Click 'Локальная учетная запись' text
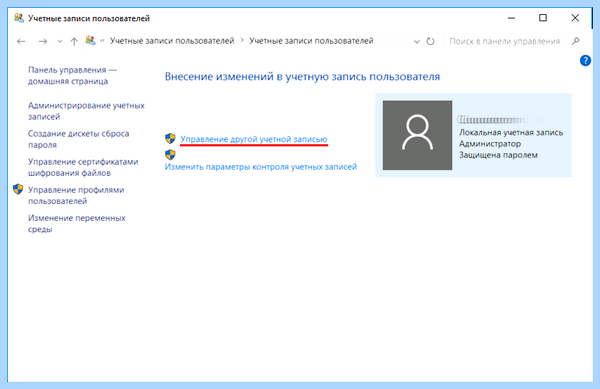Viewport: 600px width, 389px height. pos(511,133)
